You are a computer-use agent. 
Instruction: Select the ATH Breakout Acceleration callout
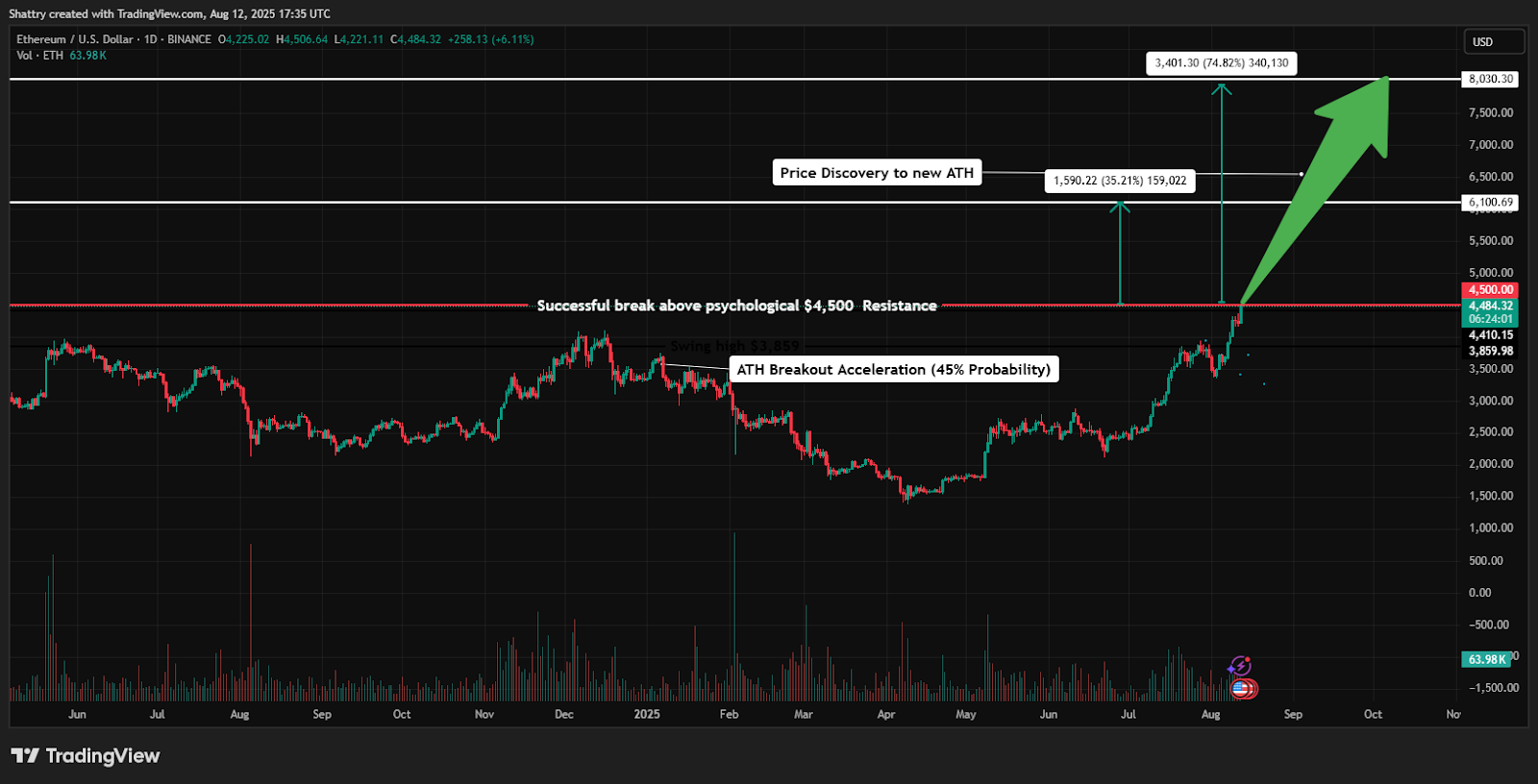pos(893,370)
